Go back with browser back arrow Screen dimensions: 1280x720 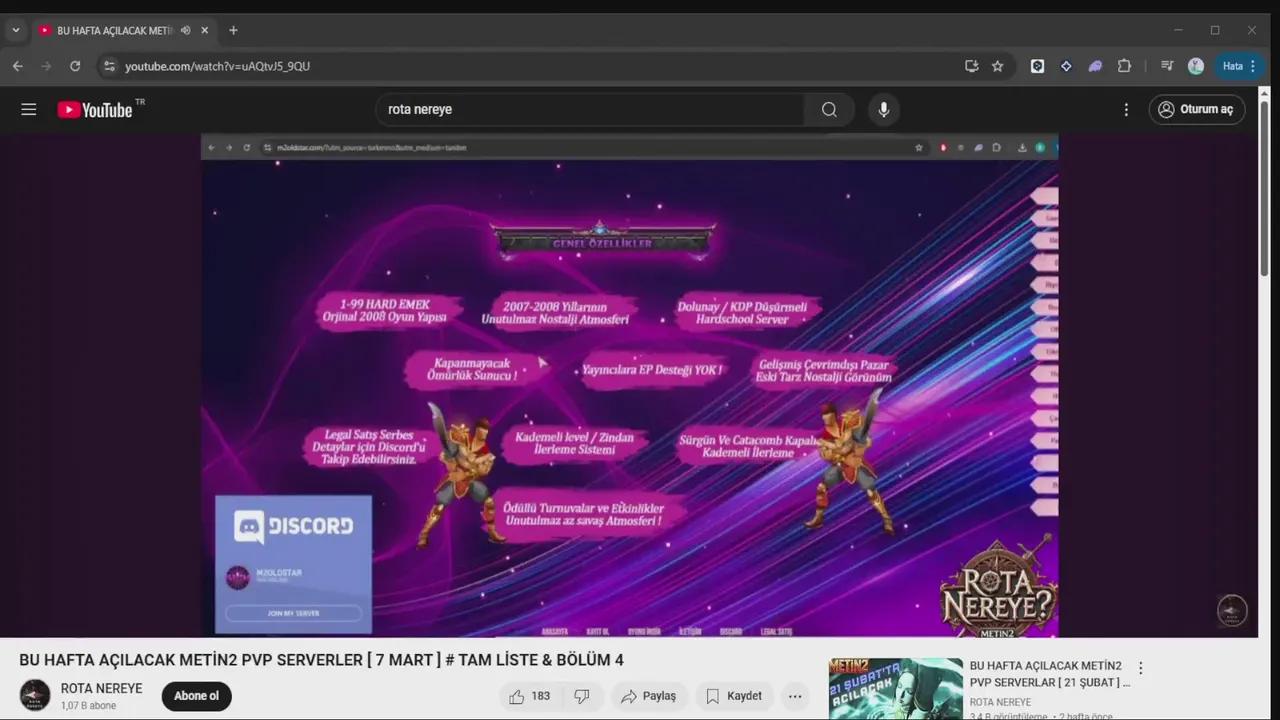[x=18, y=66]
